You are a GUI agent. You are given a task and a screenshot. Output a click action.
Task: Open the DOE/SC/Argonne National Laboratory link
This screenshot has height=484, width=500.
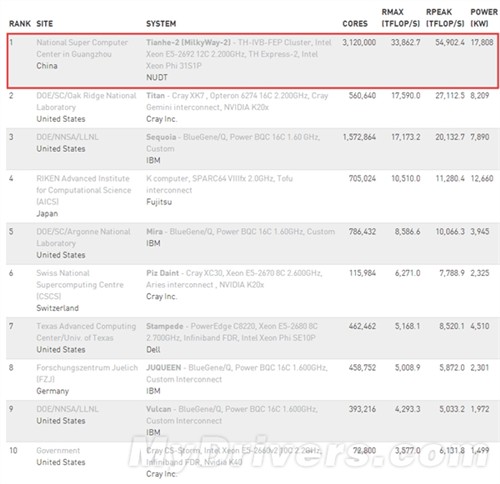tap(83, 237)
